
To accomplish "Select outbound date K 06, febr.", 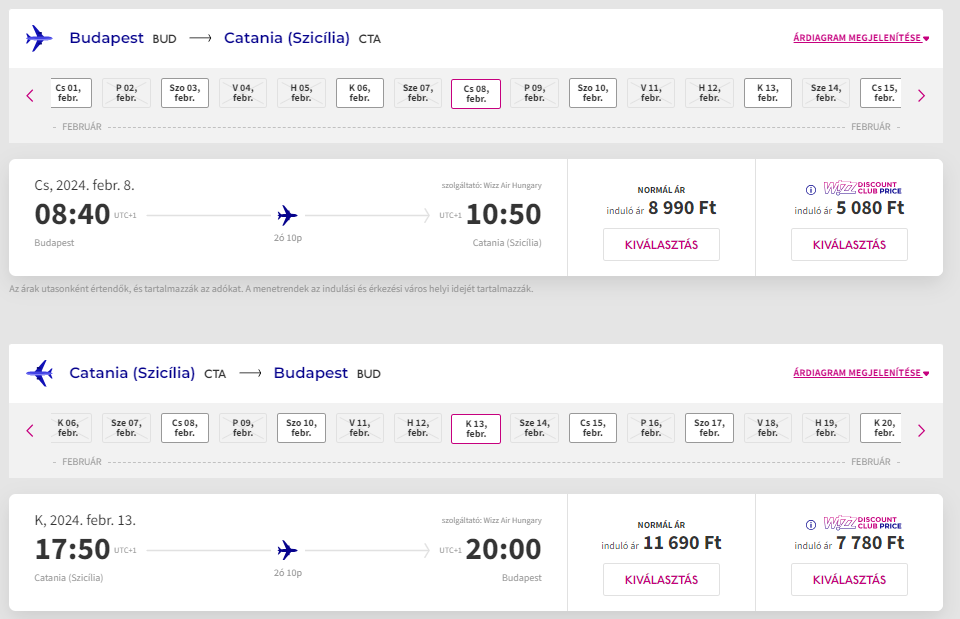I will [360, 93].
